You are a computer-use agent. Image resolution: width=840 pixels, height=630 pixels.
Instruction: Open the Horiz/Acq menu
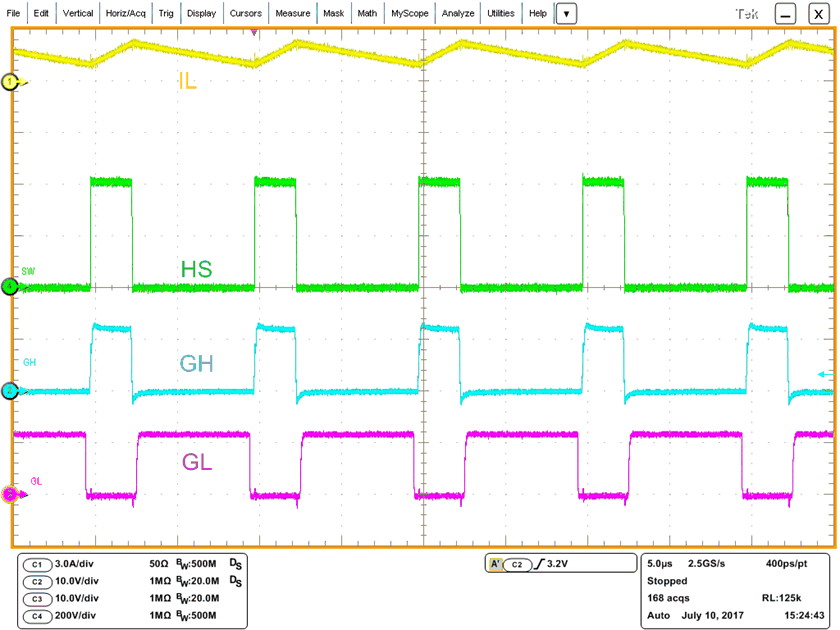pyautogui.click(x=127, y=13)
